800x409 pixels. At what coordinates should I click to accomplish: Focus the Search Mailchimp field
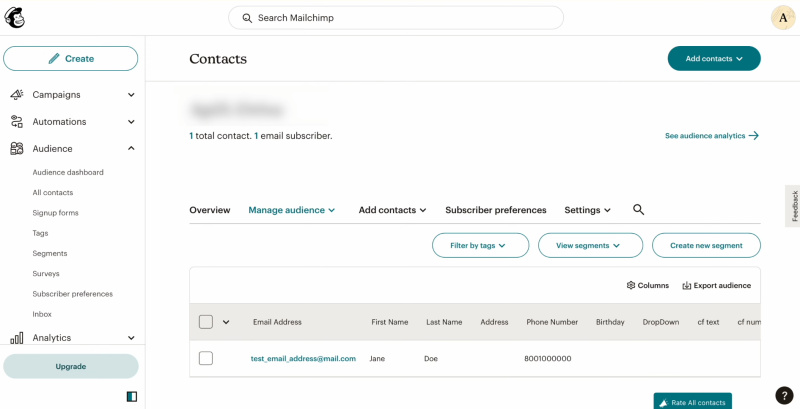[x=396, y=18]
